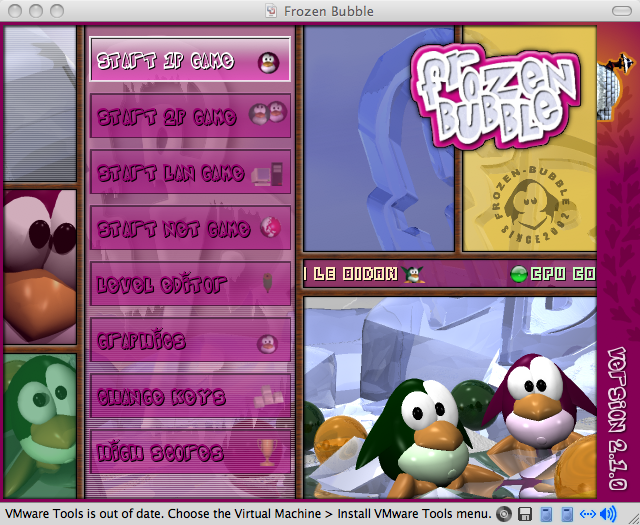Screen dimensions: 640x525
Task: Click the single penguin icon on 1P Game
Action: (269, 63)
